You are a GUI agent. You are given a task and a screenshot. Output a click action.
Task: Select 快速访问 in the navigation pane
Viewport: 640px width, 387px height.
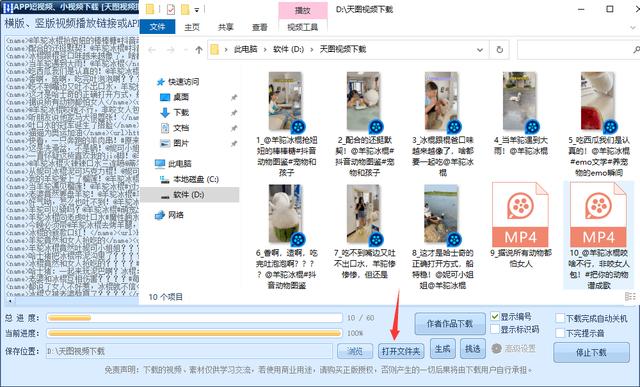click(183, 82)
